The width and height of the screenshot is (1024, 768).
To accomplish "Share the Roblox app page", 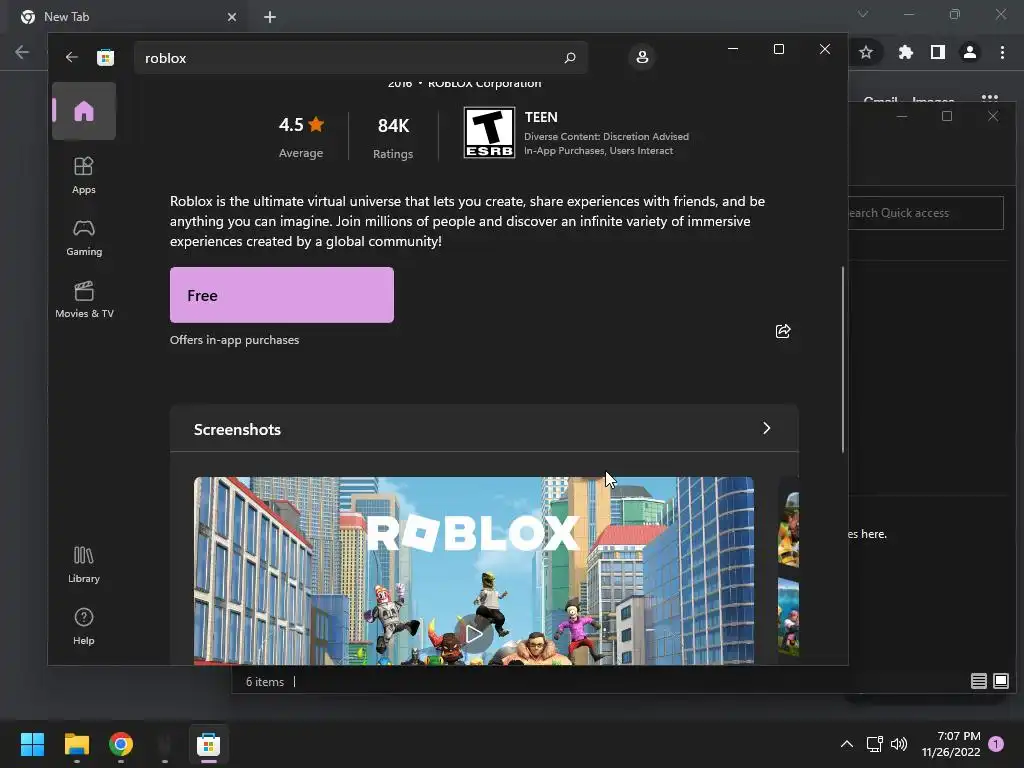I will tap(783, 331).
